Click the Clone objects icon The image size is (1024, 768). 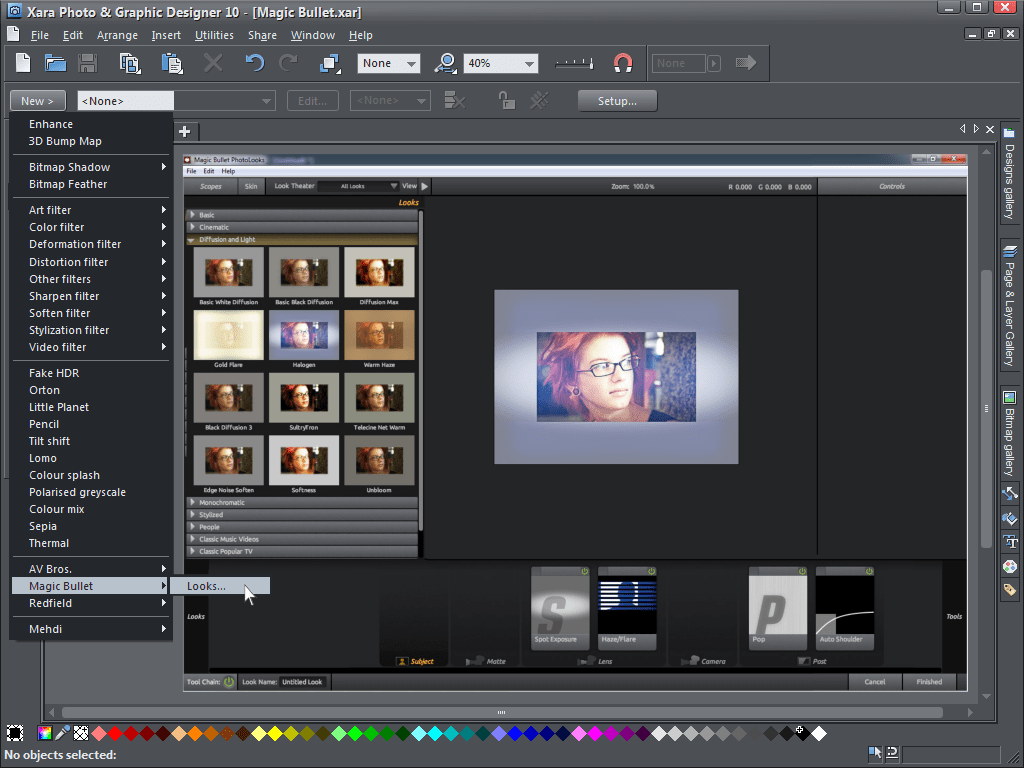330,63
